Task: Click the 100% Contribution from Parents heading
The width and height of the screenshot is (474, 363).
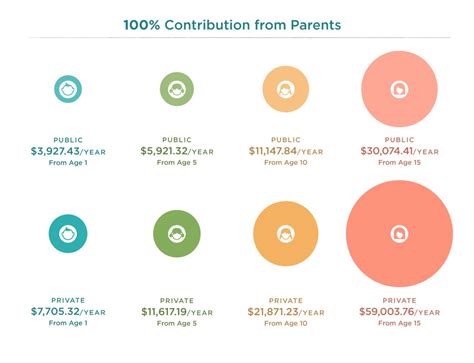Action: tap(232, 25)
